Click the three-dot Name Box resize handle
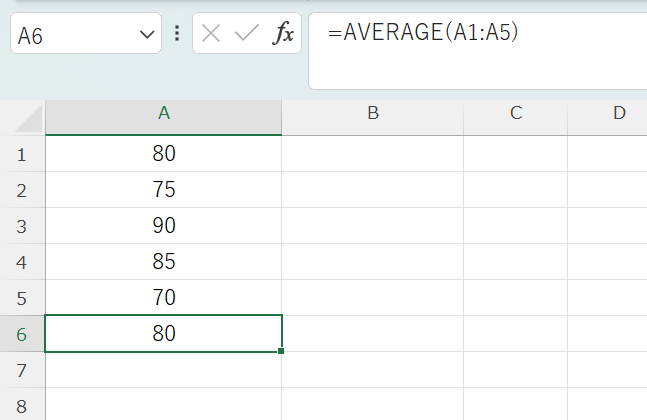Screen dimensions: 647x420 click(x=177, y=34)
